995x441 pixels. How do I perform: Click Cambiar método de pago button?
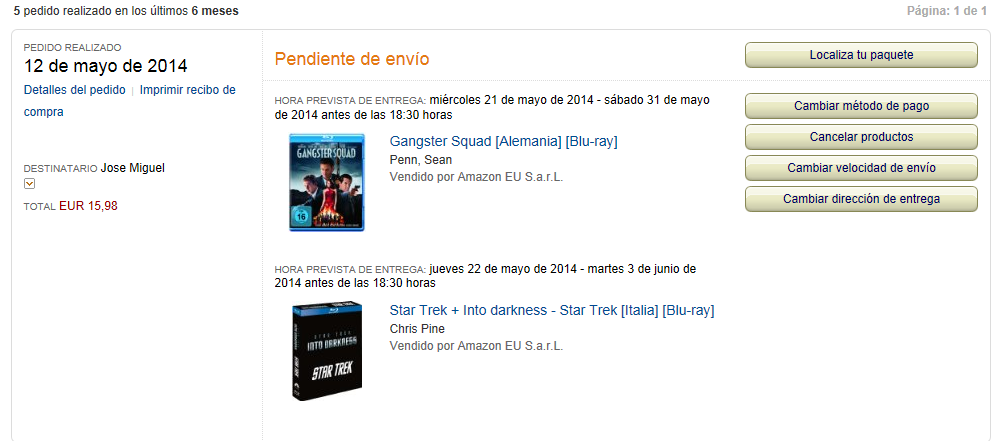pos(861,106)
